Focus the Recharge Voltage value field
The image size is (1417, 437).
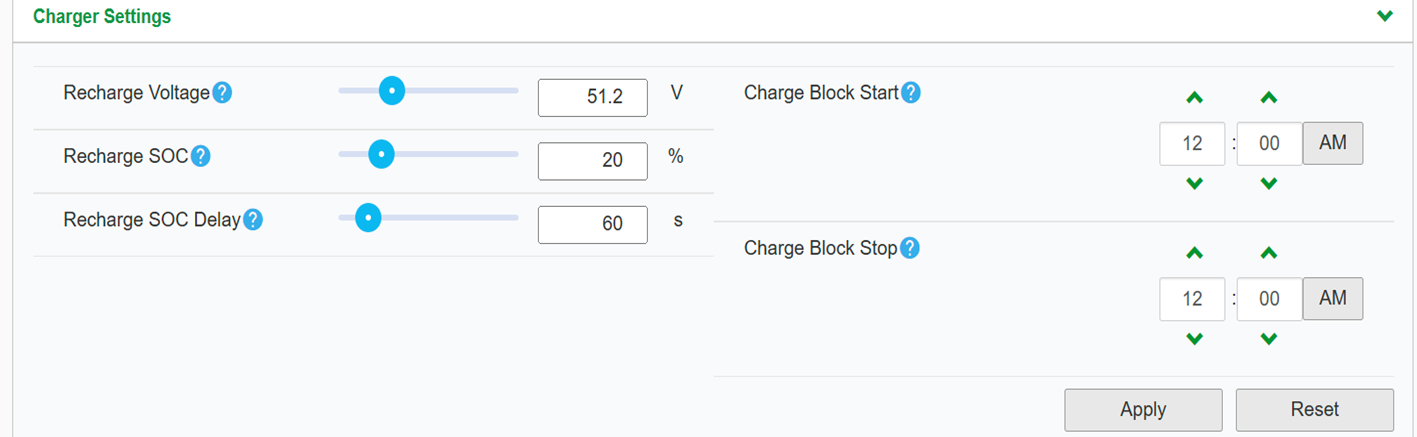pyautogui.click(x=592, y=97)
